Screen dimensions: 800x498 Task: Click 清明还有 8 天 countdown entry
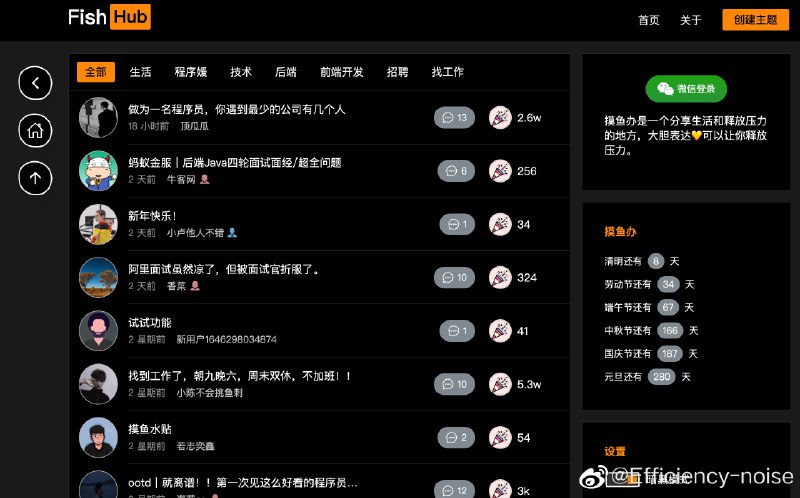click(642, 261)
